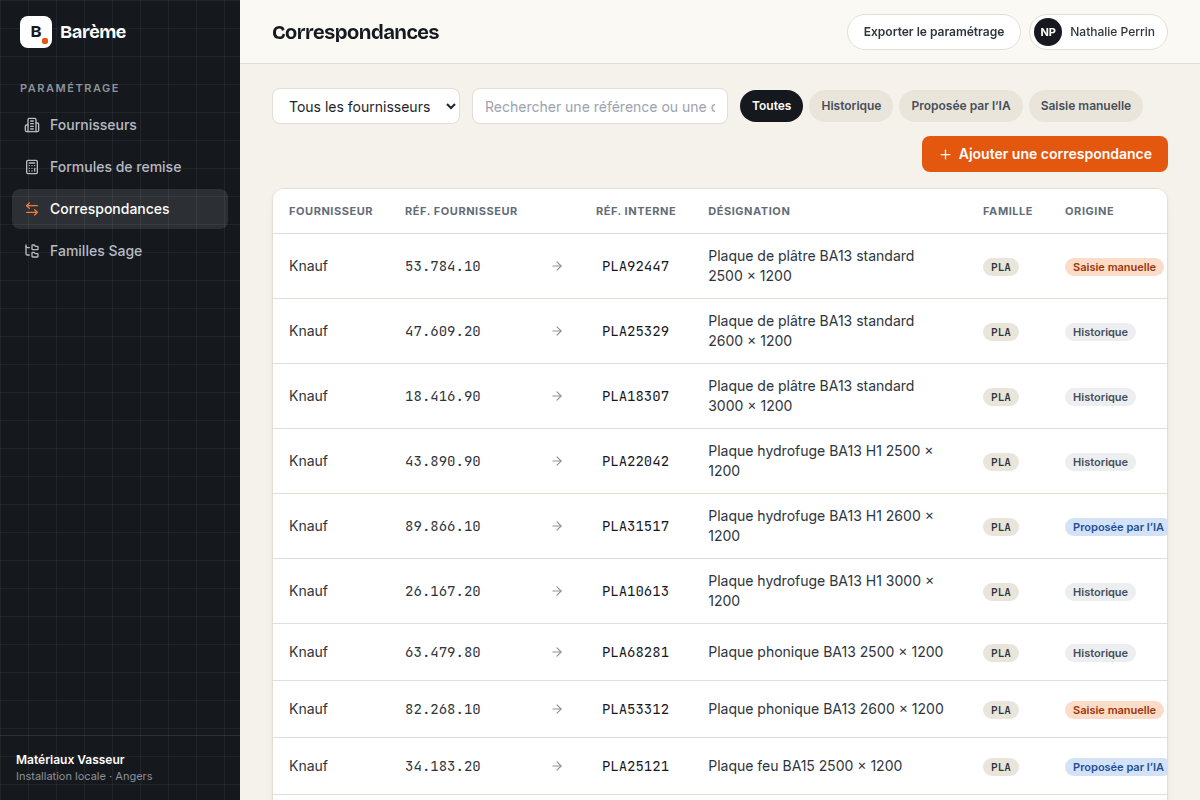The width and height of the screenshot is (1200, 800).
Task: Filter by Saisie manuelle chip
Action: [1086, 106]
